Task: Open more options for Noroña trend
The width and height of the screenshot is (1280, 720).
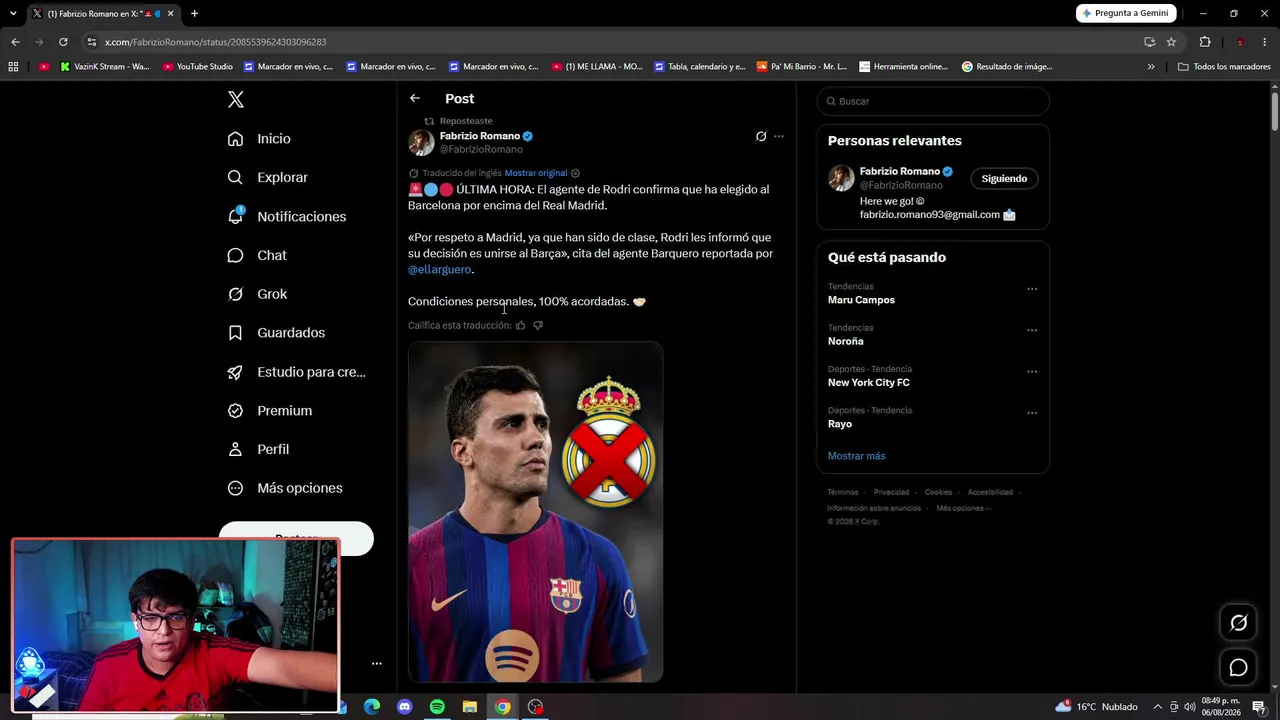Action: (x=1032, y=330)
